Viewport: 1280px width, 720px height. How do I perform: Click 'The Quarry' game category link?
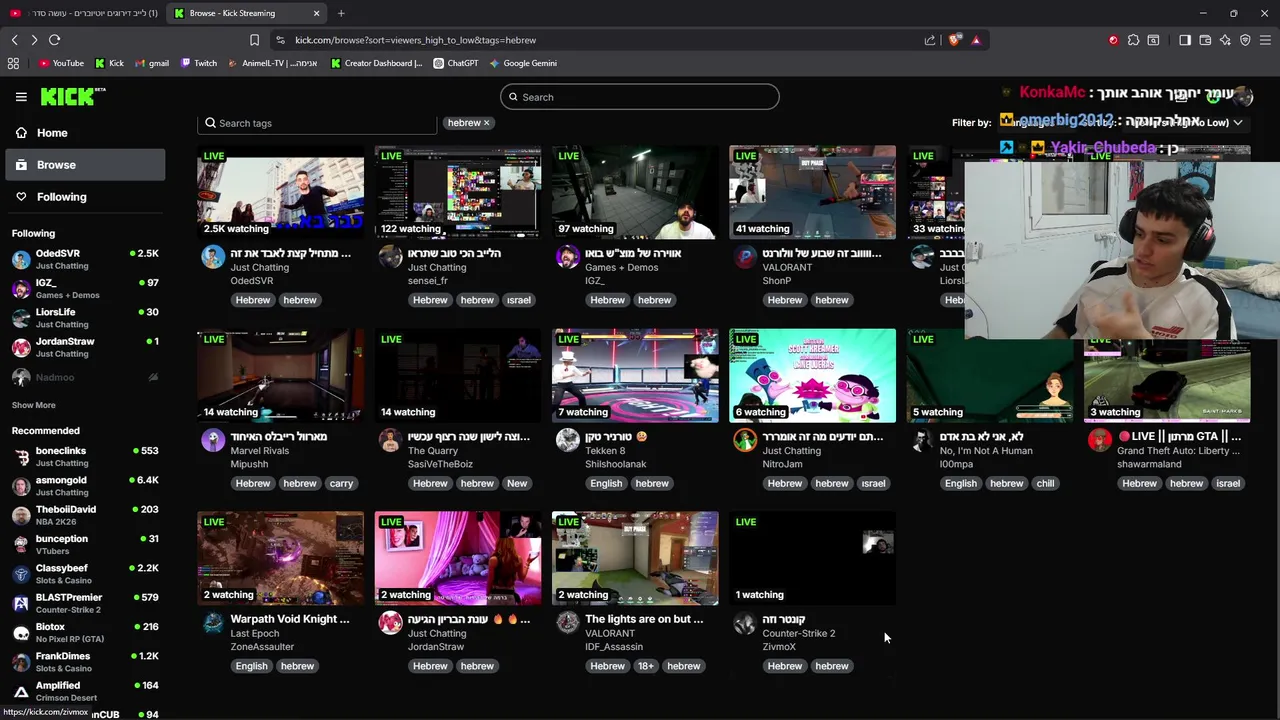click(433, 450)
